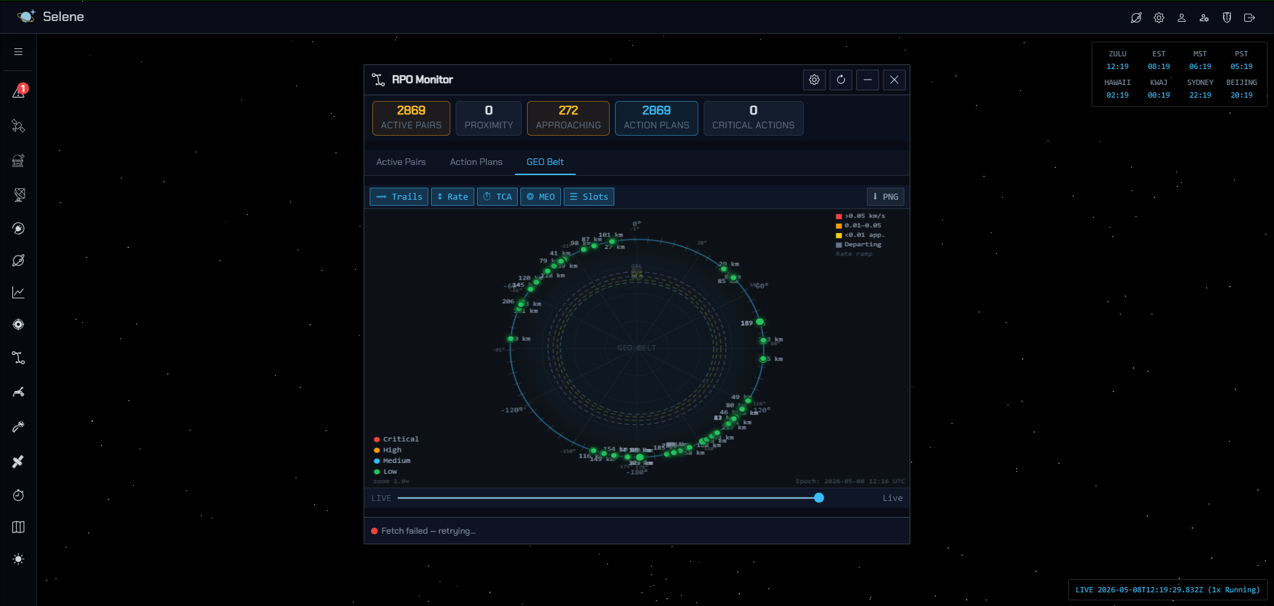Open the sun space-weather sidebar icon
Viewport: 1274px width, 606px height.
pyautogui.click(x=18, y=559)
